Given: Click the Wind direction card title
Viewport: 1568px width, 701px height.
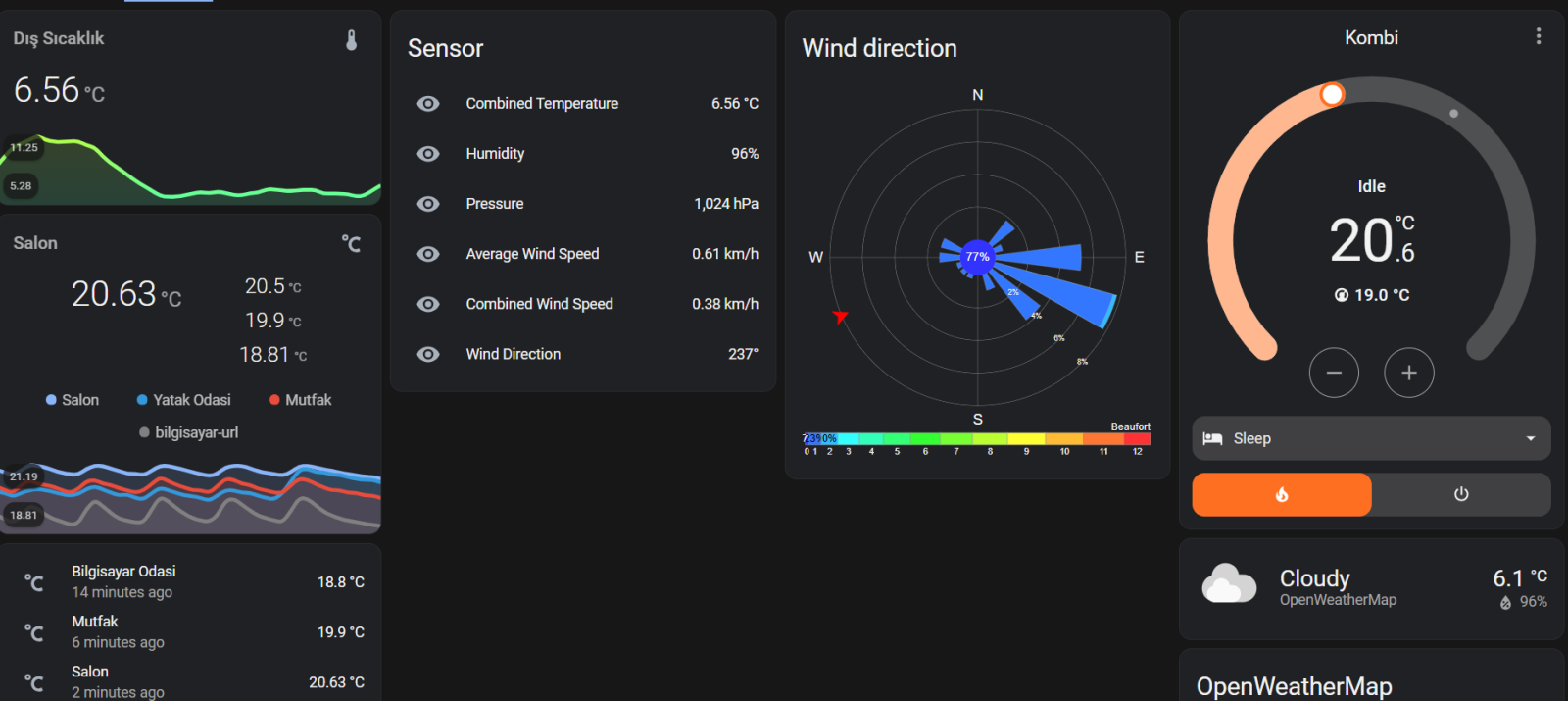Looking at the screenshot, I should pos(880,48).
